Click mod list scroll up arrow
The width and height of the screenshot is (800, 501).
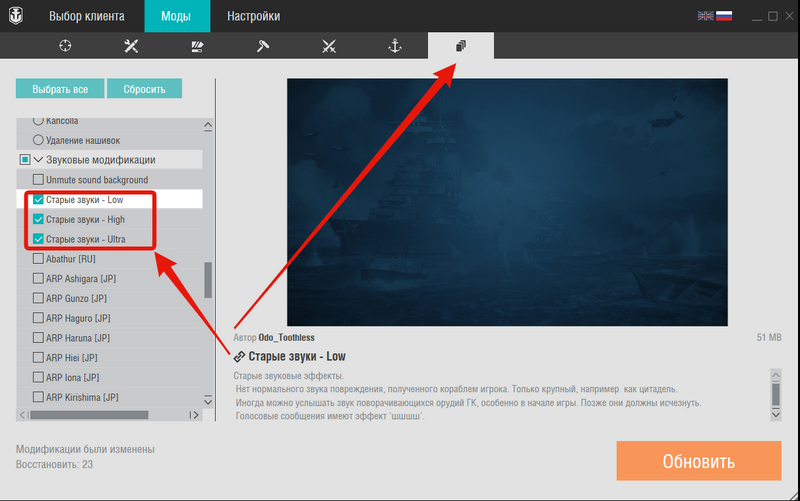click(208, 126)
